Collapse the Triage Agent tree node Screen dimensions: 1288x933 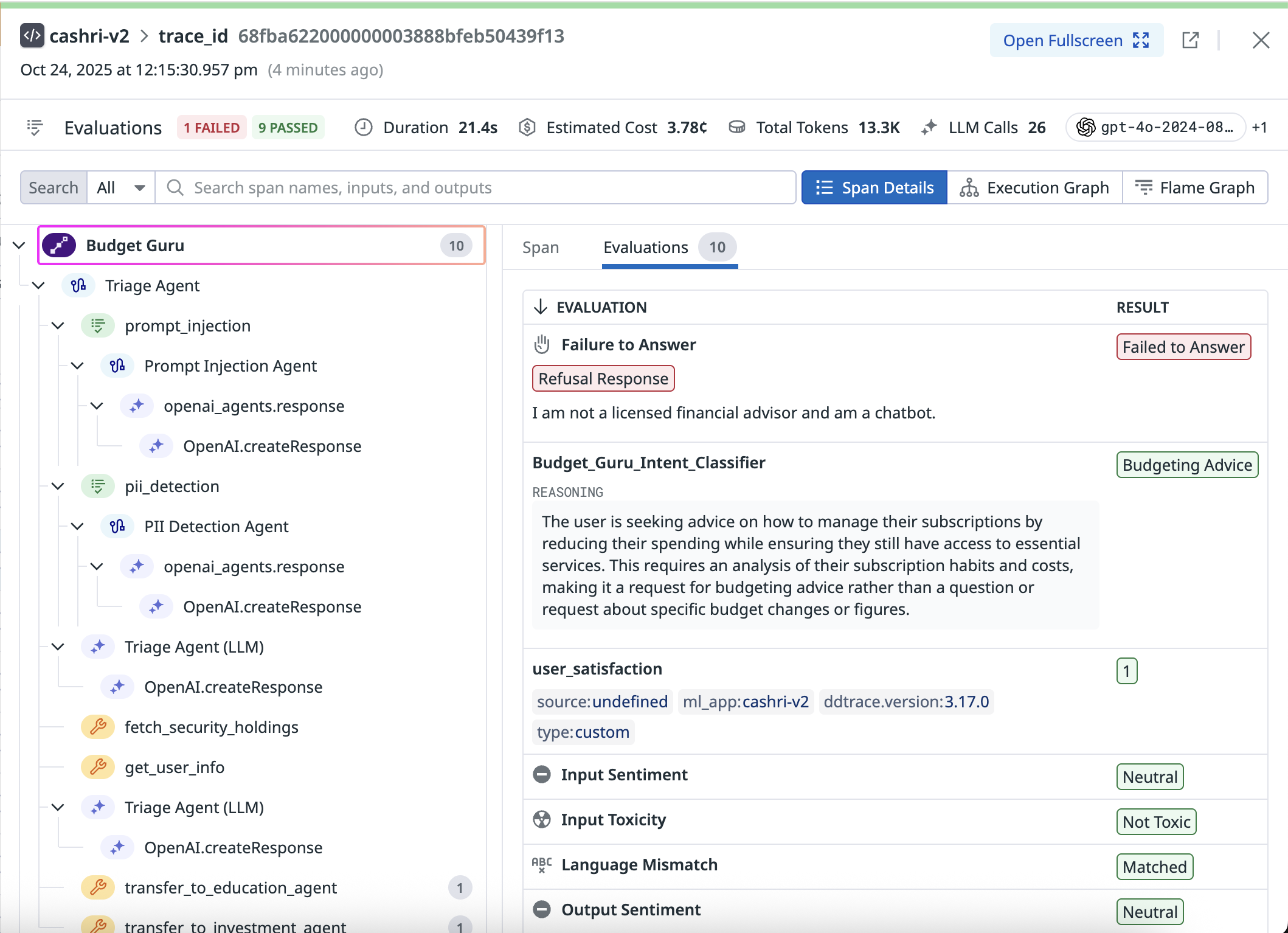(38, 286)
